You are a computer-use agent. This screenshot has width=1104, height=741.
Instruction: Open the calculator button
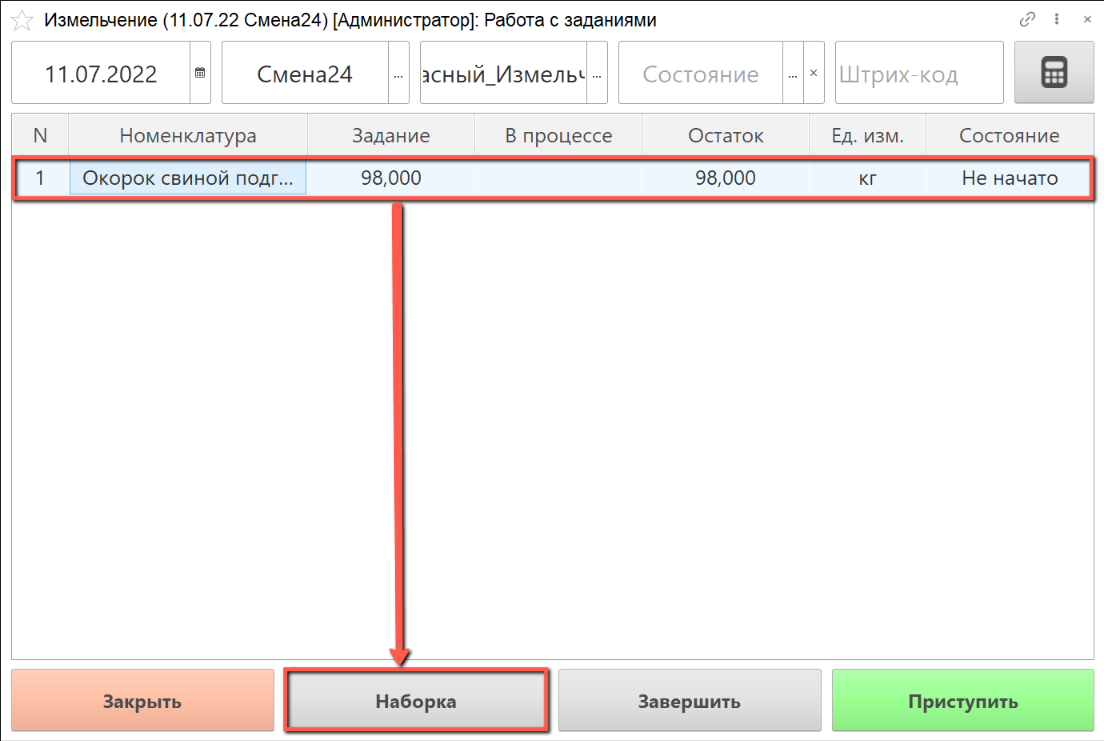click(1054, 73)
